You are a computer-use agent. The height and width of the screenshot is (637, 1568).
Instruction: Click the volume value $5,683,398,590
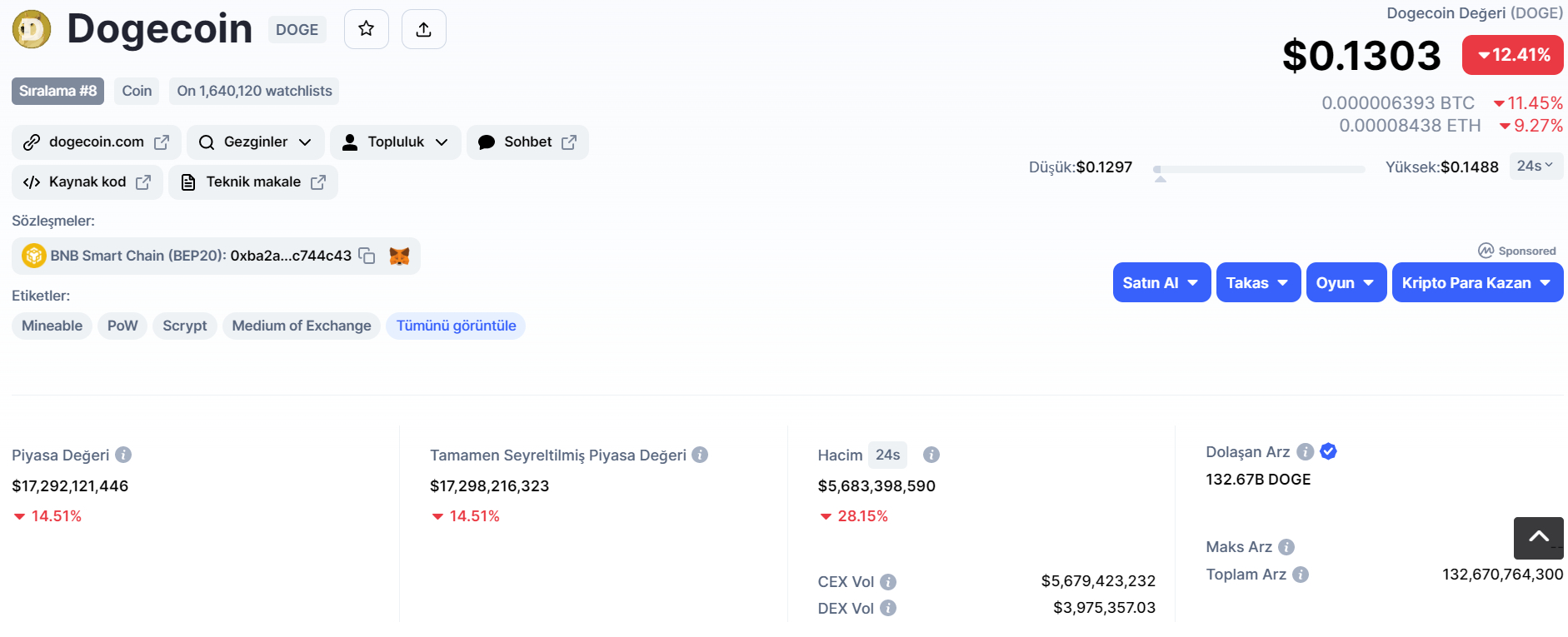tap(876, 486)
